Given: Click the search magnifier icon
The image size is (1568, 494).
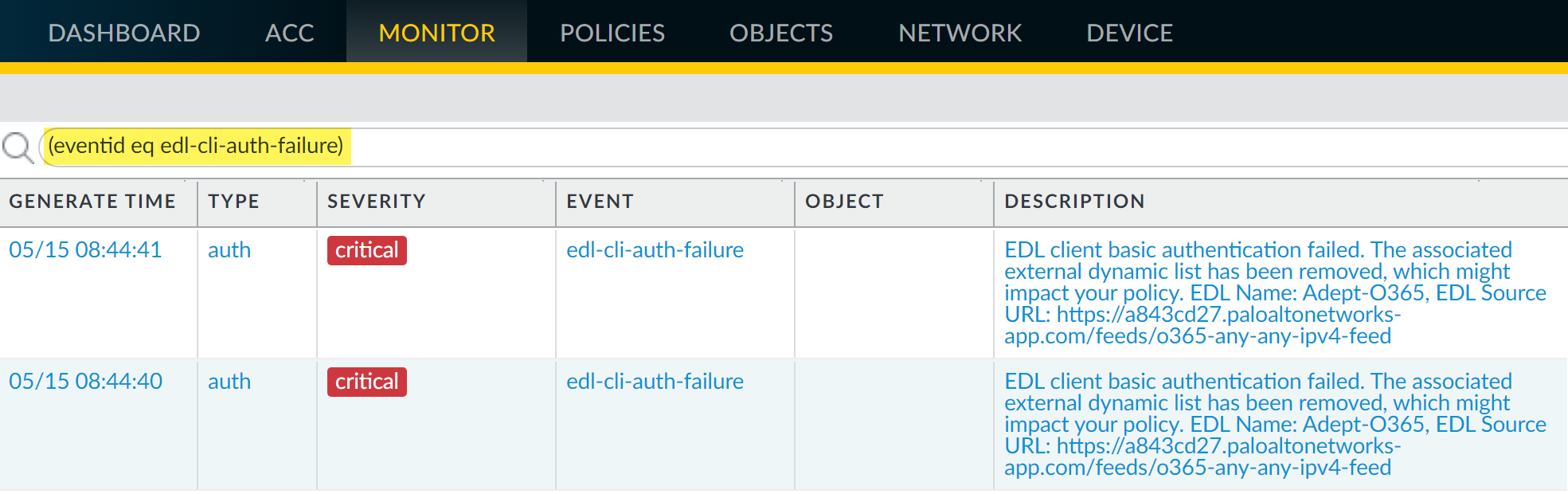Looking at the screenshot, I should (18, 147).
